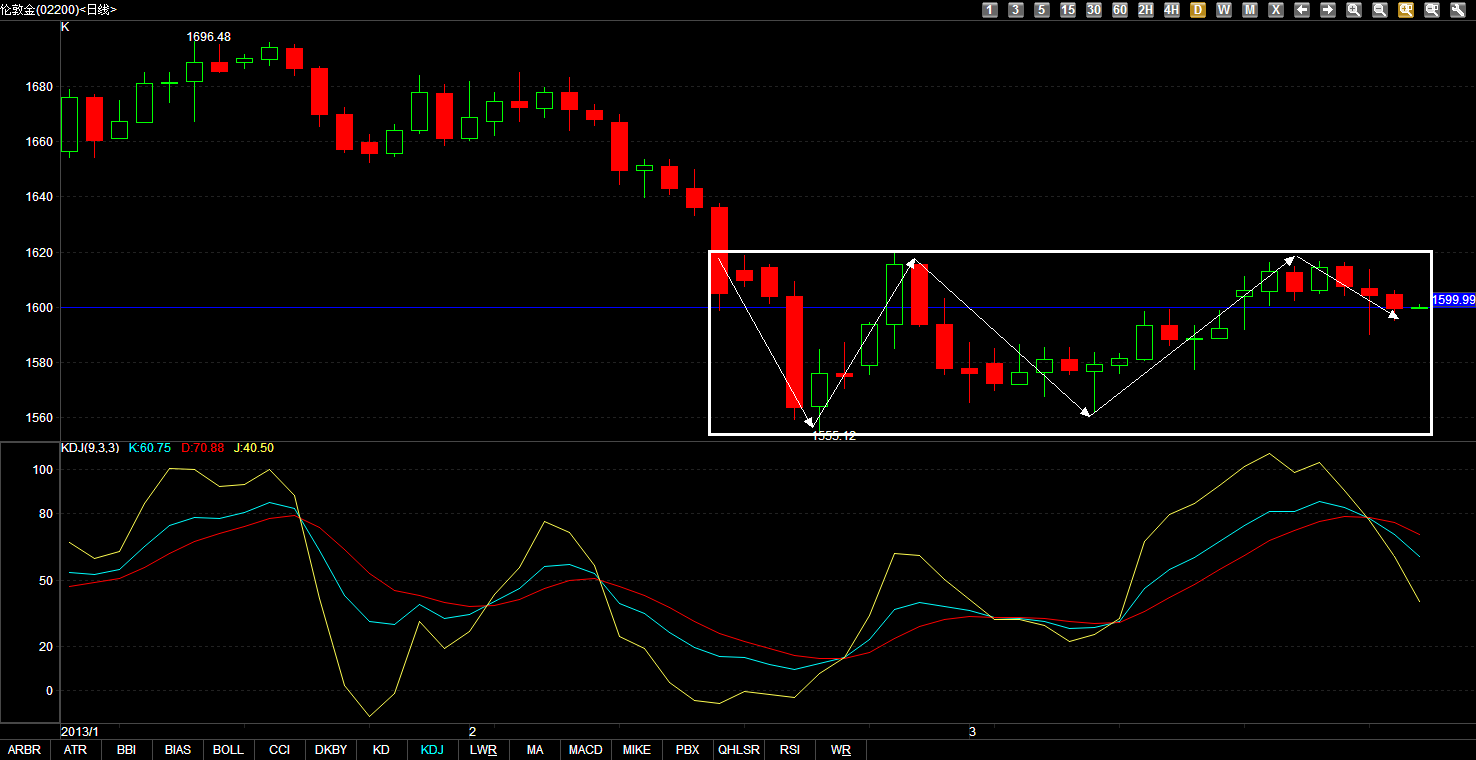Switch chart to 2H period
The height and width of the screenshot is (760, 1476).
click(1146, 9)
